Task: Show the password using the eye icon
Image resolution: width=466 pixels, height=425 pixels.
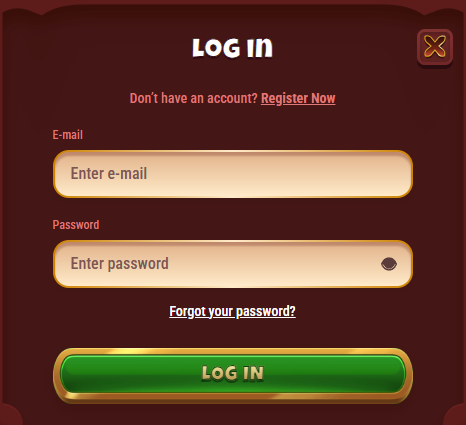Action: [x=389, y=264]
